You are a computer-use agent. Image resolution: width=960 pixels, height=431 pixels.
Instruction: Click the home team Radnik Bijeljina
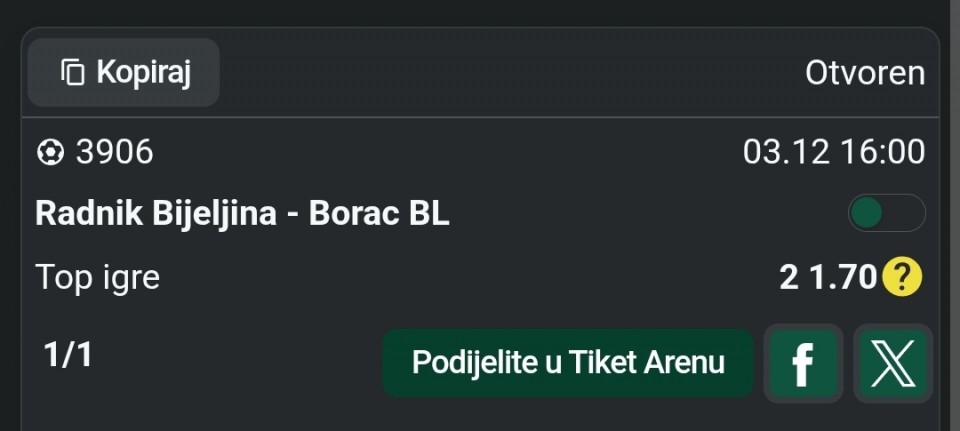tap(155, 214)
